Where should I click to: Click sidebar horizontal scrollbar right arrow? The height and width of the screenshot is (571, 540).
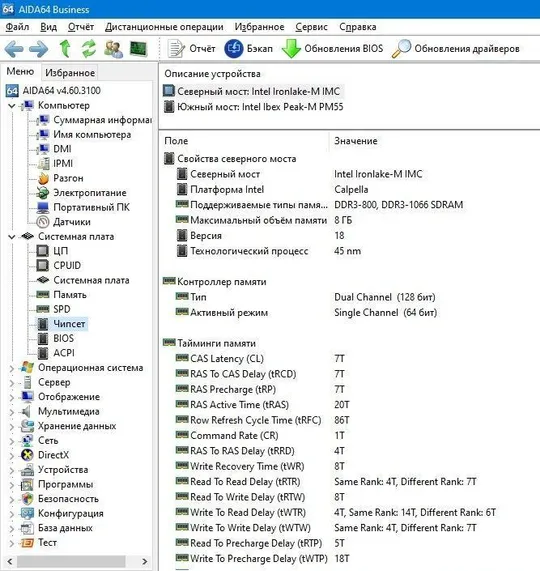click(x=145, y=561)
